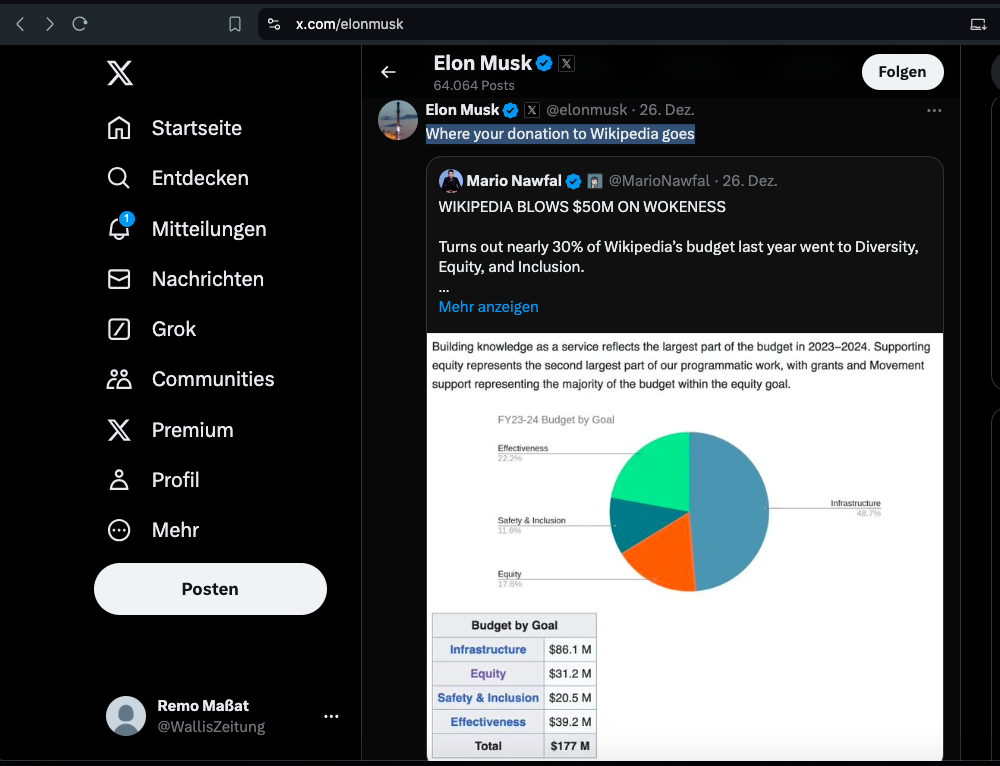Click the Mehr menu label
Image resolution: width=1000 pixels, height=766 pixels.
click(x=175, y=530)
